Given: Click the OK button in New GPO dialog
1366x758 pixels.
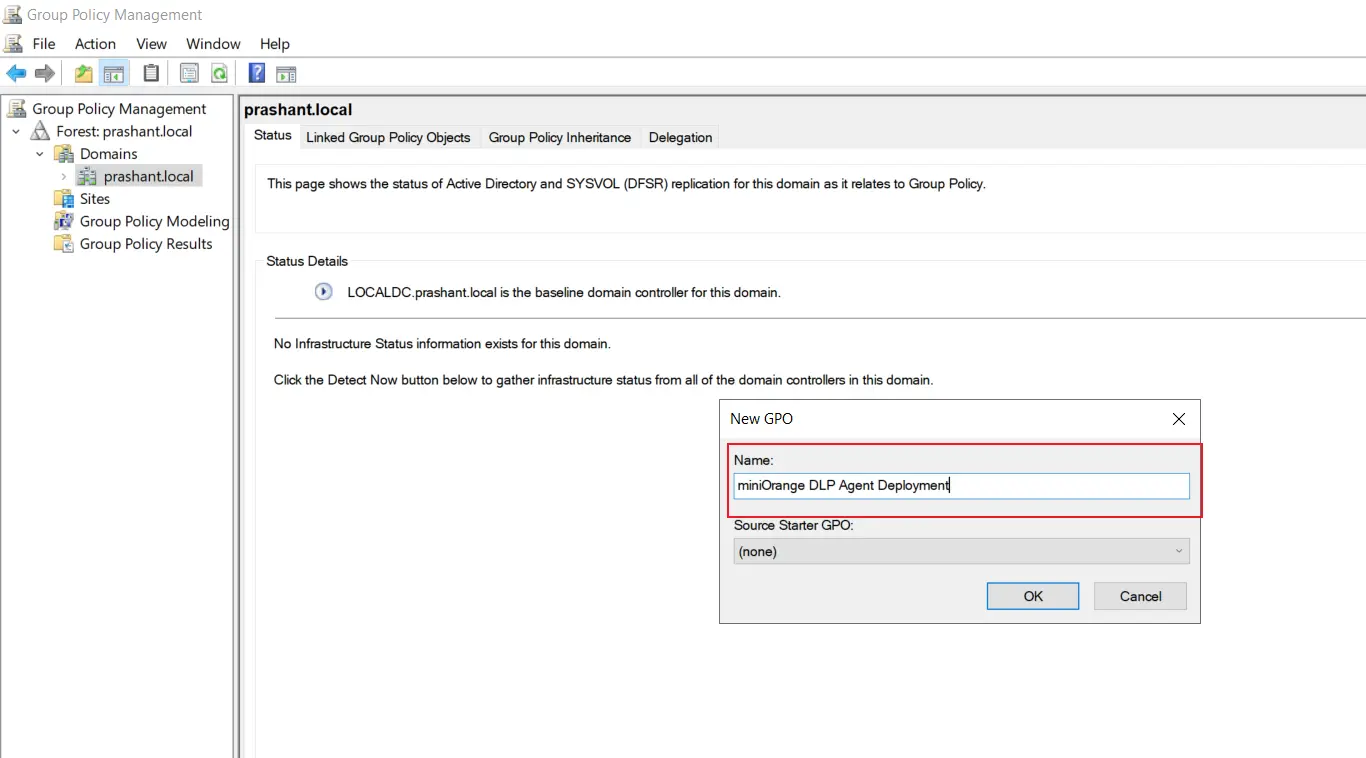Looking at the screenshot, I should (x=1032, y=595).
